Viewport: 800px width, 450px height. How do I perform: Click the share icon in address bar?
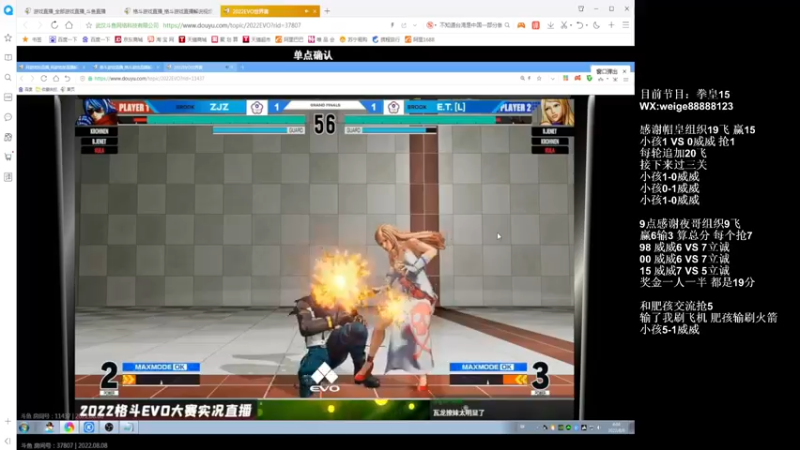tap(404, 25)
